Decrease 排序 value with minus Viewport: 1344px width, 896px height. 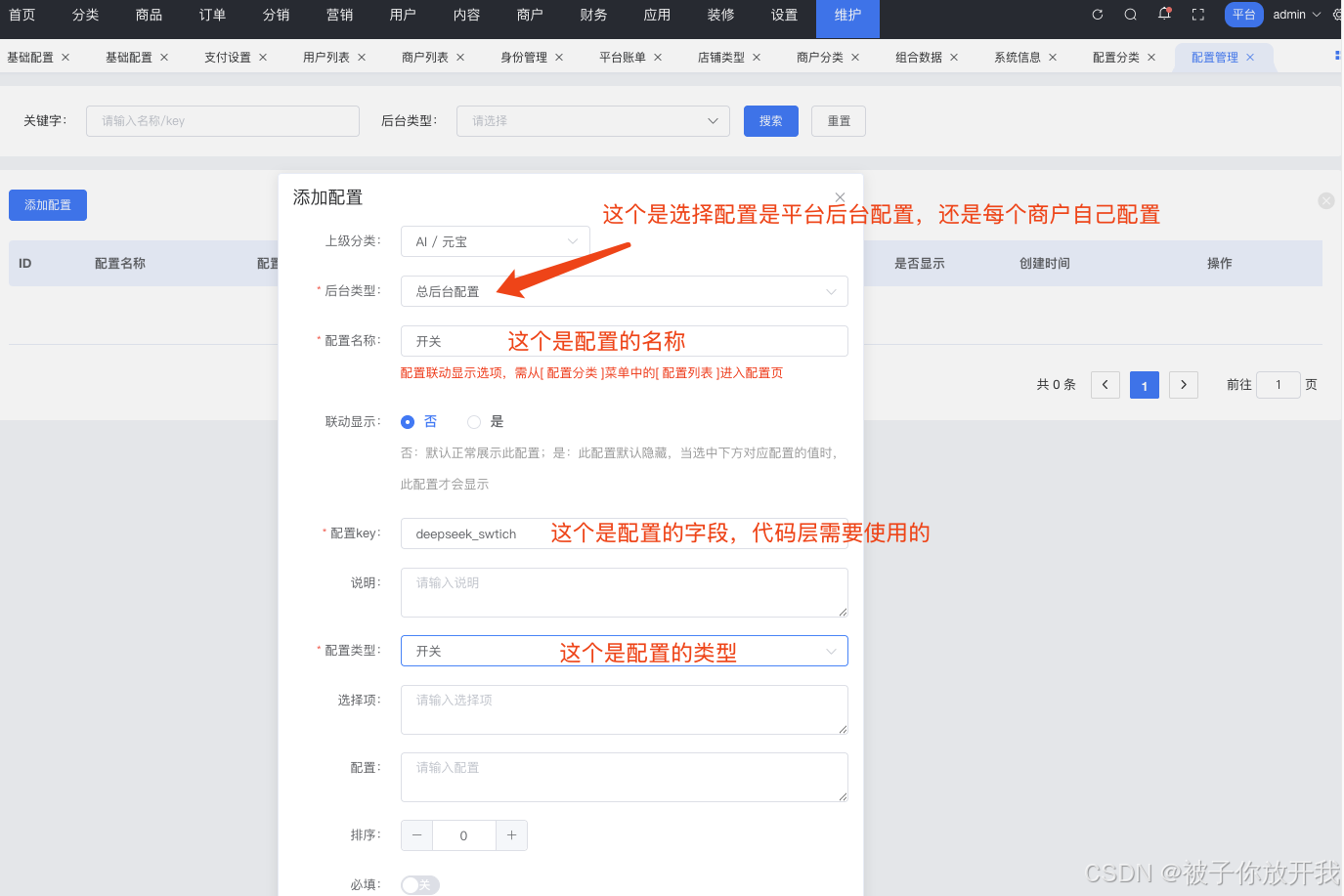click(417, 835)
